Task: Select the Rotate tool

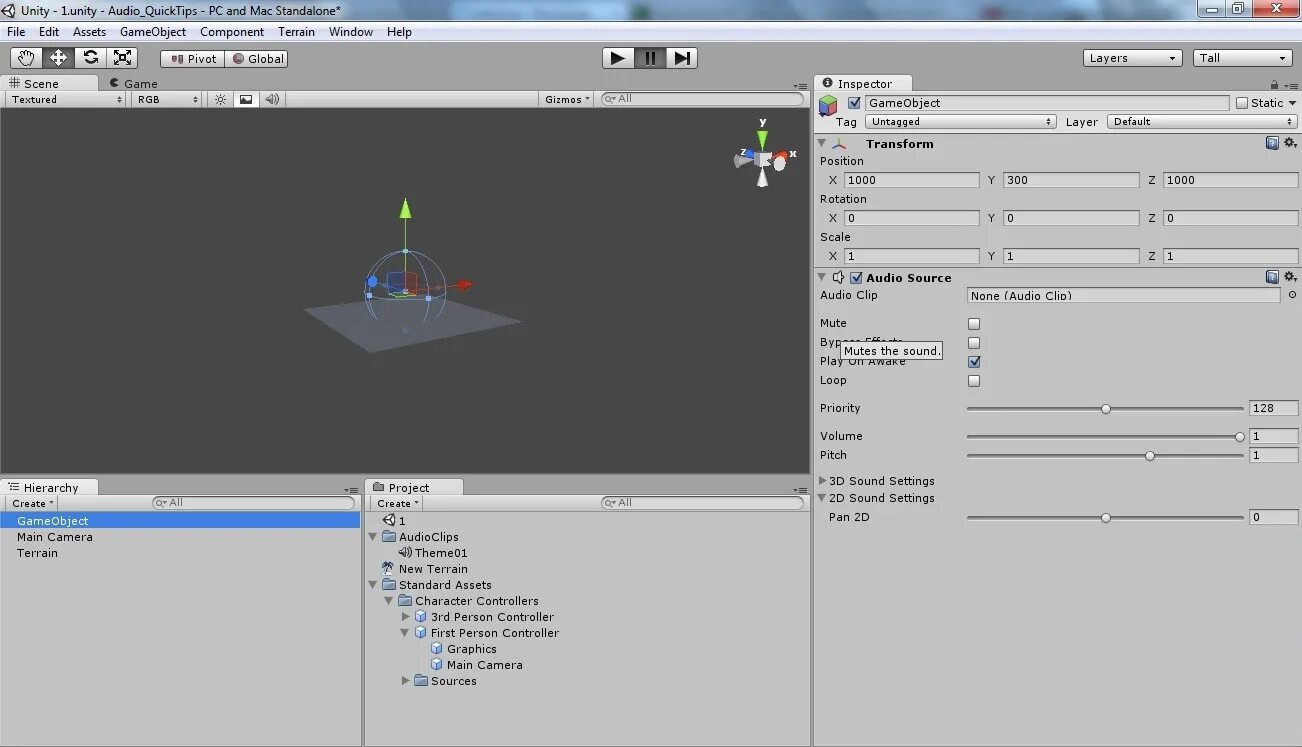Action: [90, 58]
